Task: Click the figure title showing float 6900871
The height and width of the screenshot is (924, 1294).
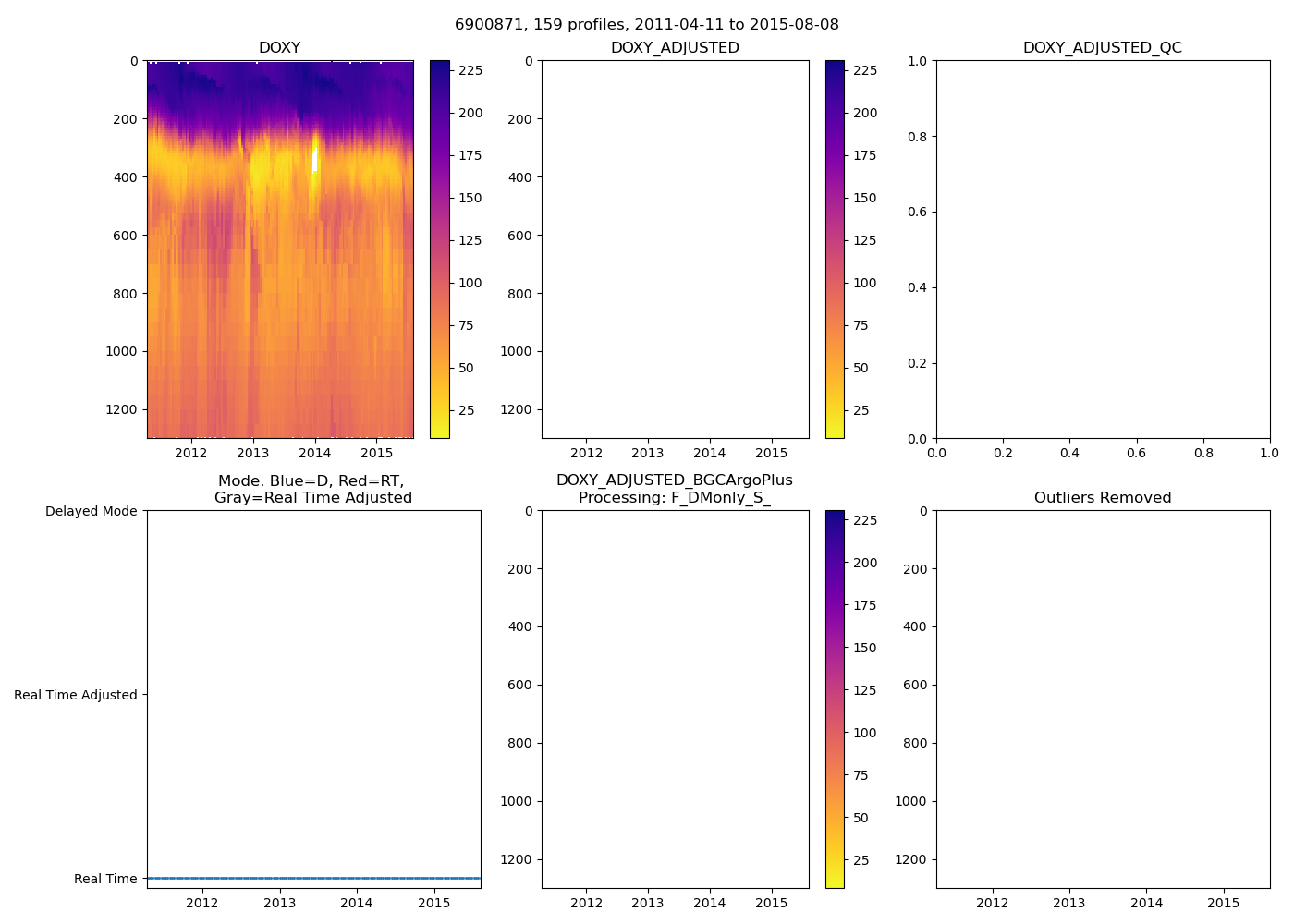Action: click(646, 25)
